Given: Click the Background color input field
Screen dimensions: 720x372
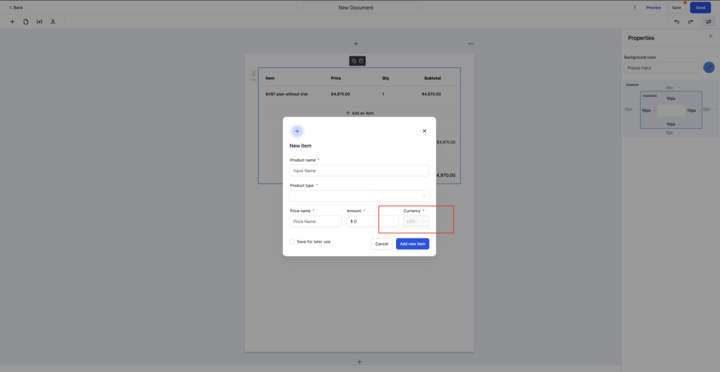Looking at the screenshot, I should 661,68.
